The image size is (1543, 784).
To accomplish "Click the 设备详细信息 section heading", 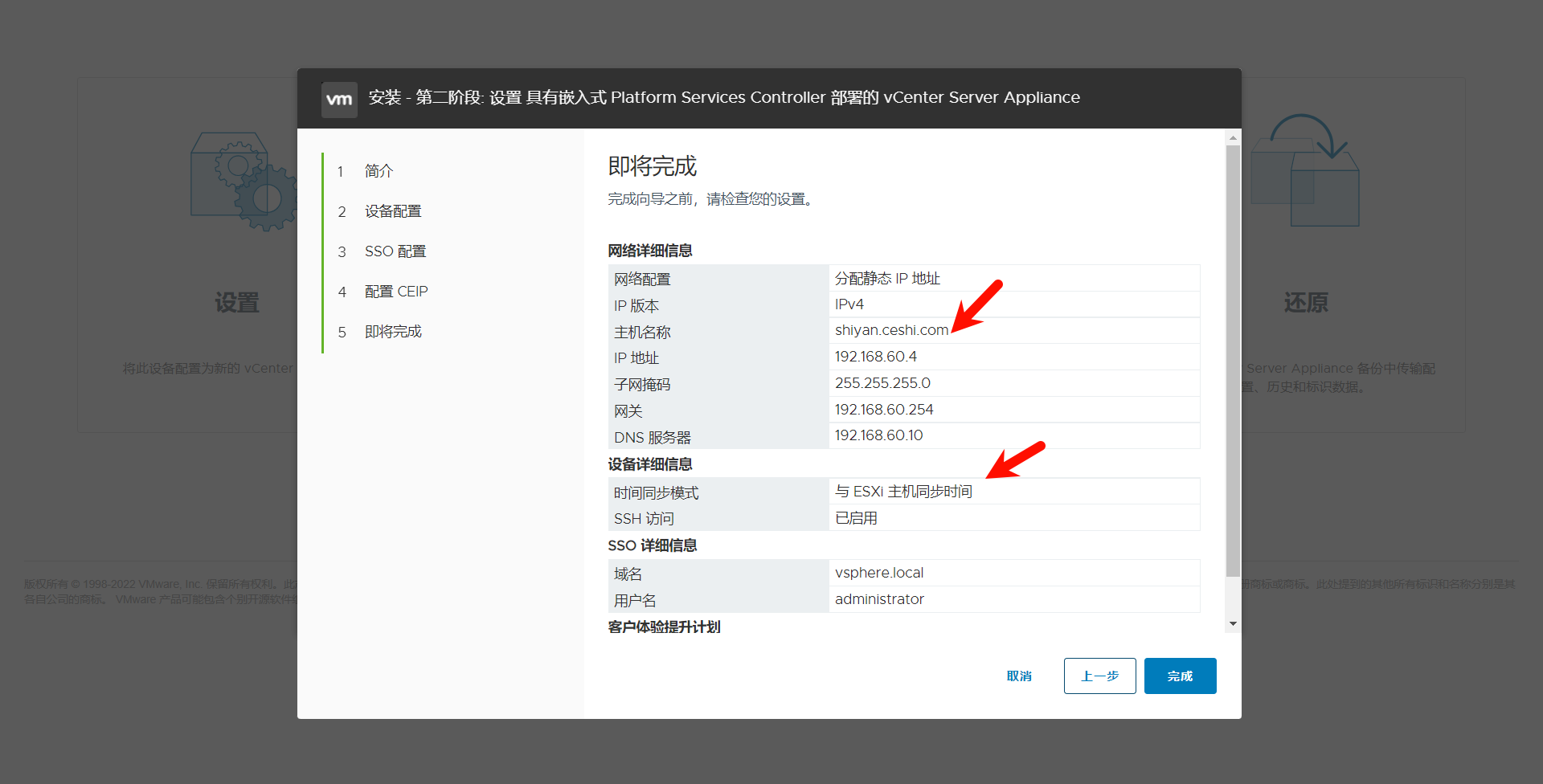I will (650, 464).
